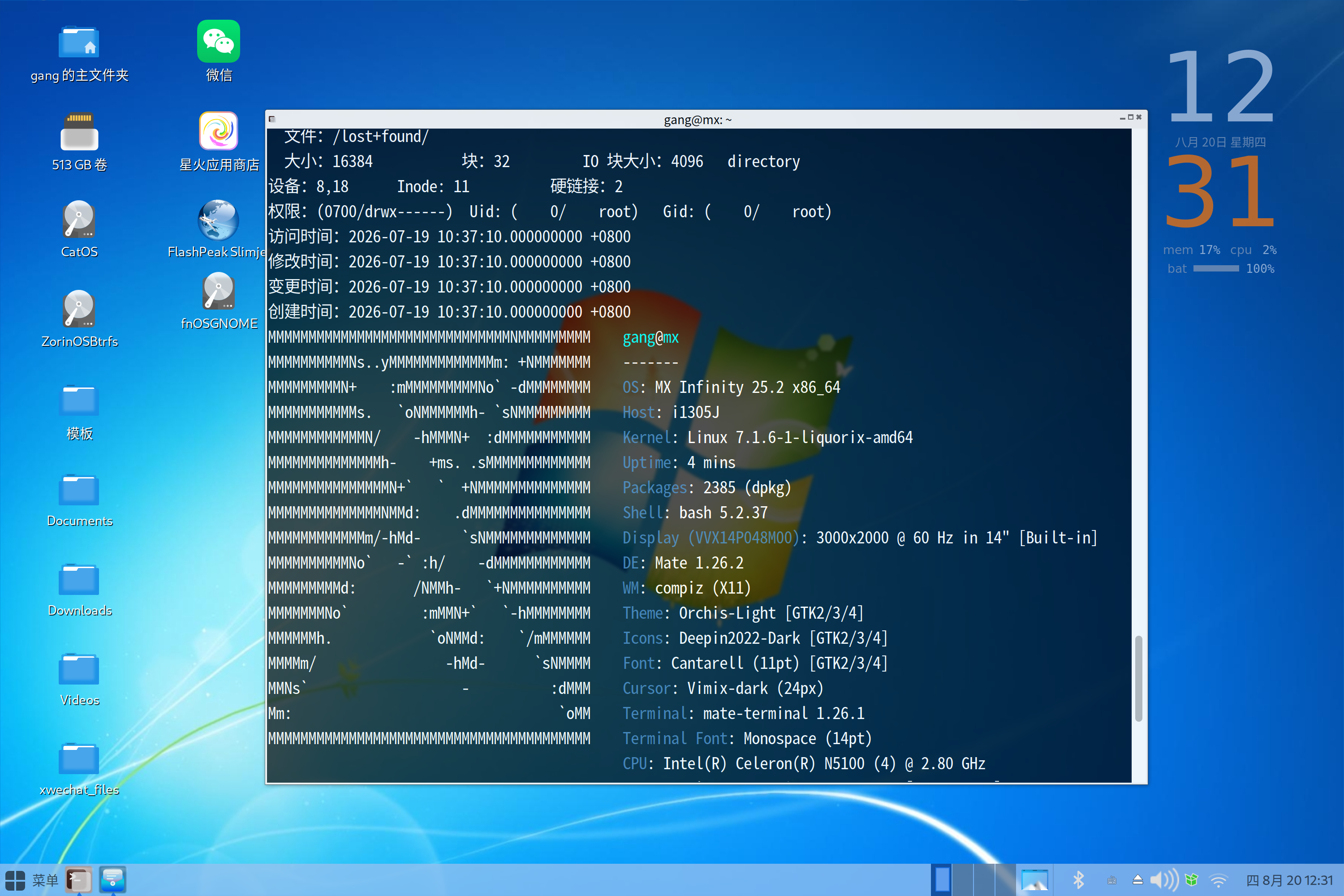
Task: Open the Downloads folder on the desktop
Action: point(79,579)
